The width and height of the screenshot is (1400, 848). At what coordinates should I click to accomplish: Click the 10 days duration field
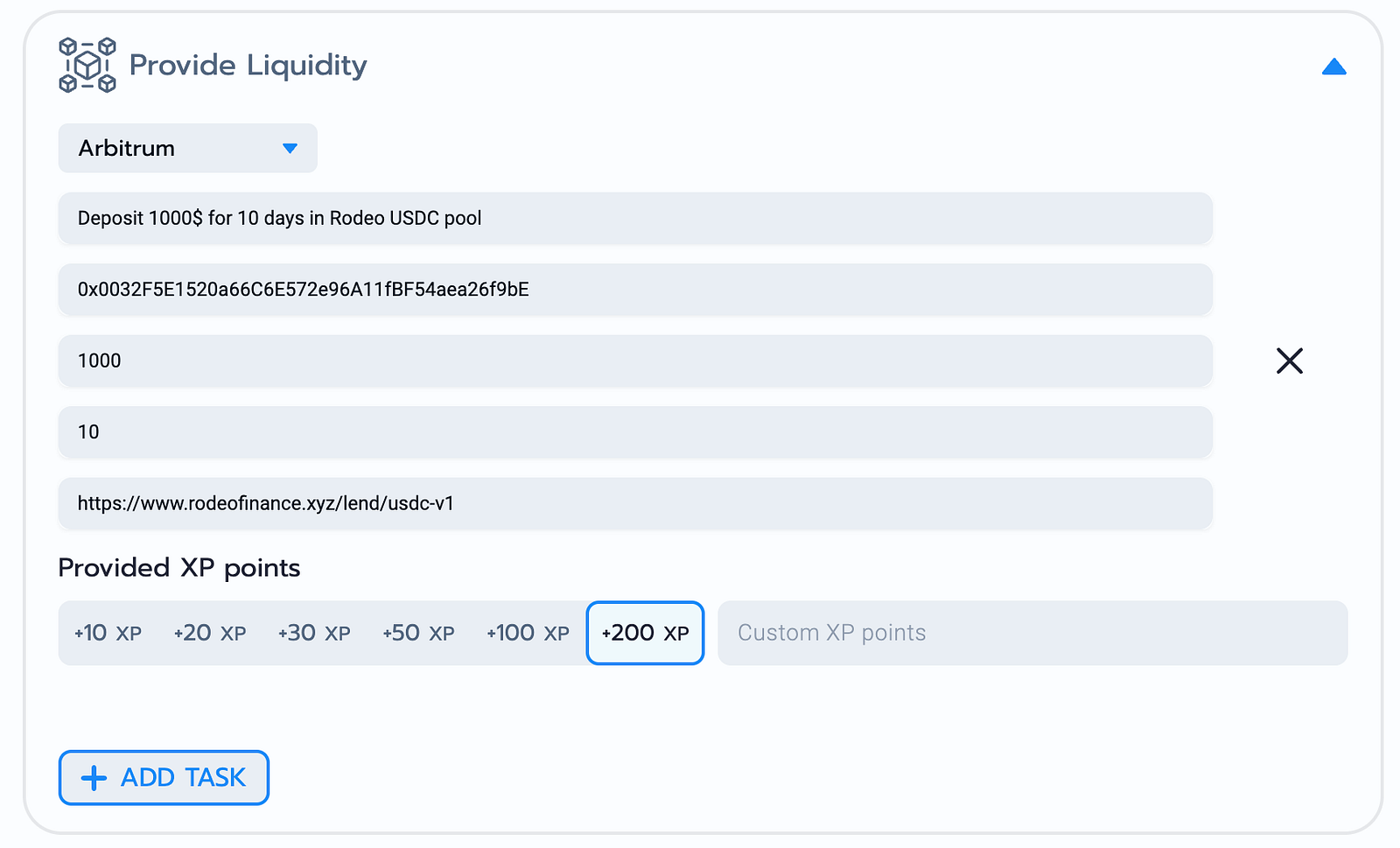pos(635,431)
